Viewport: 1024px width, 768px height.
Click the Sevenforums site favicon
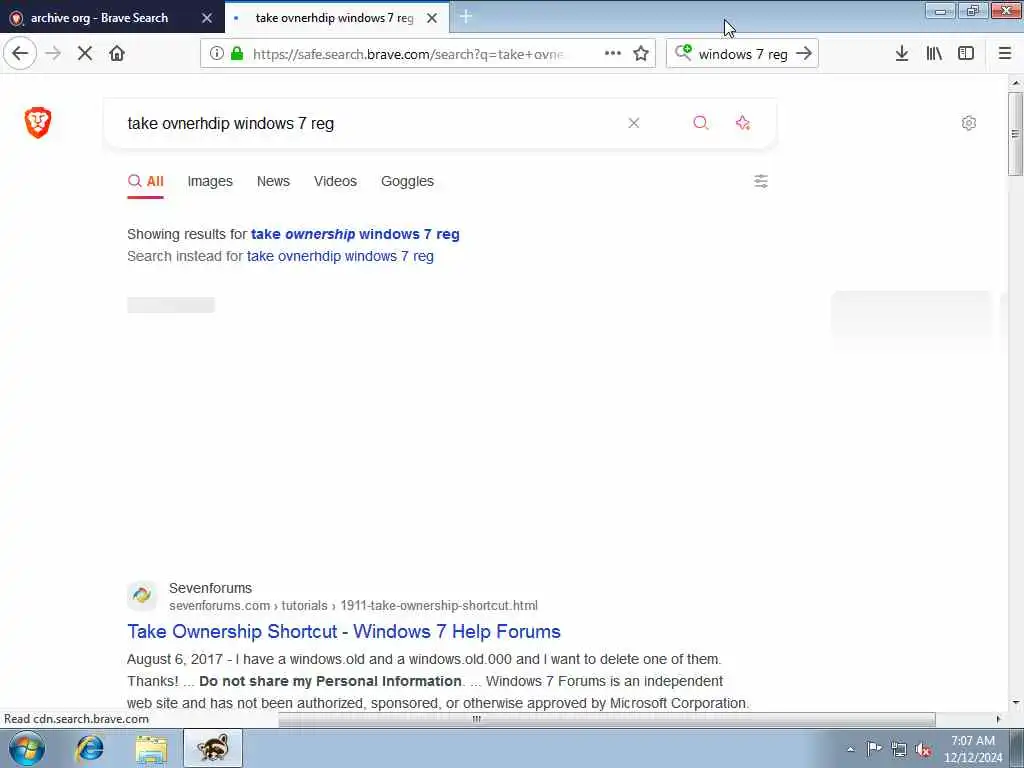(x=142, y=595)
